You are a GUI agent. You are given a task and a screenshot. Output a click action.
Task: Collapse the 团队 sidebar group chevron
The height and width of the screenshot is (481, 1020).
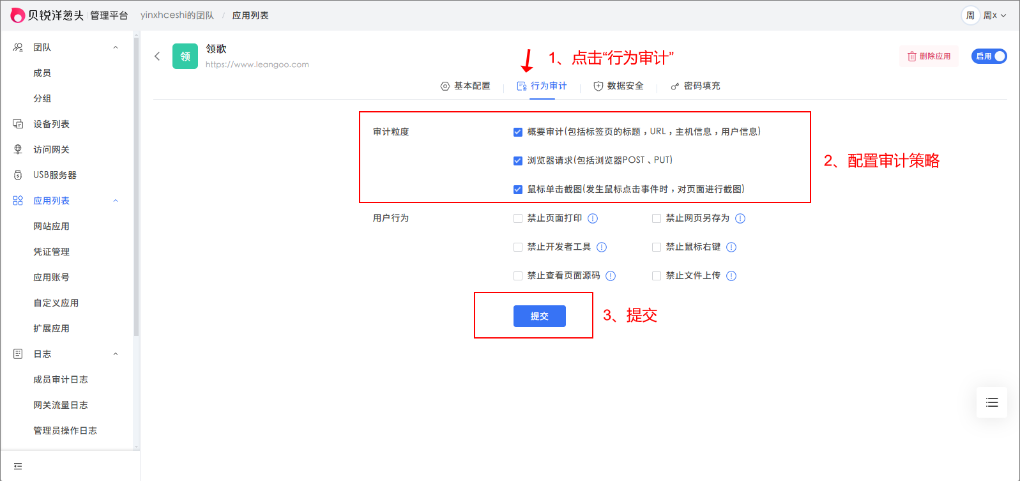click(x=116, y=48)
